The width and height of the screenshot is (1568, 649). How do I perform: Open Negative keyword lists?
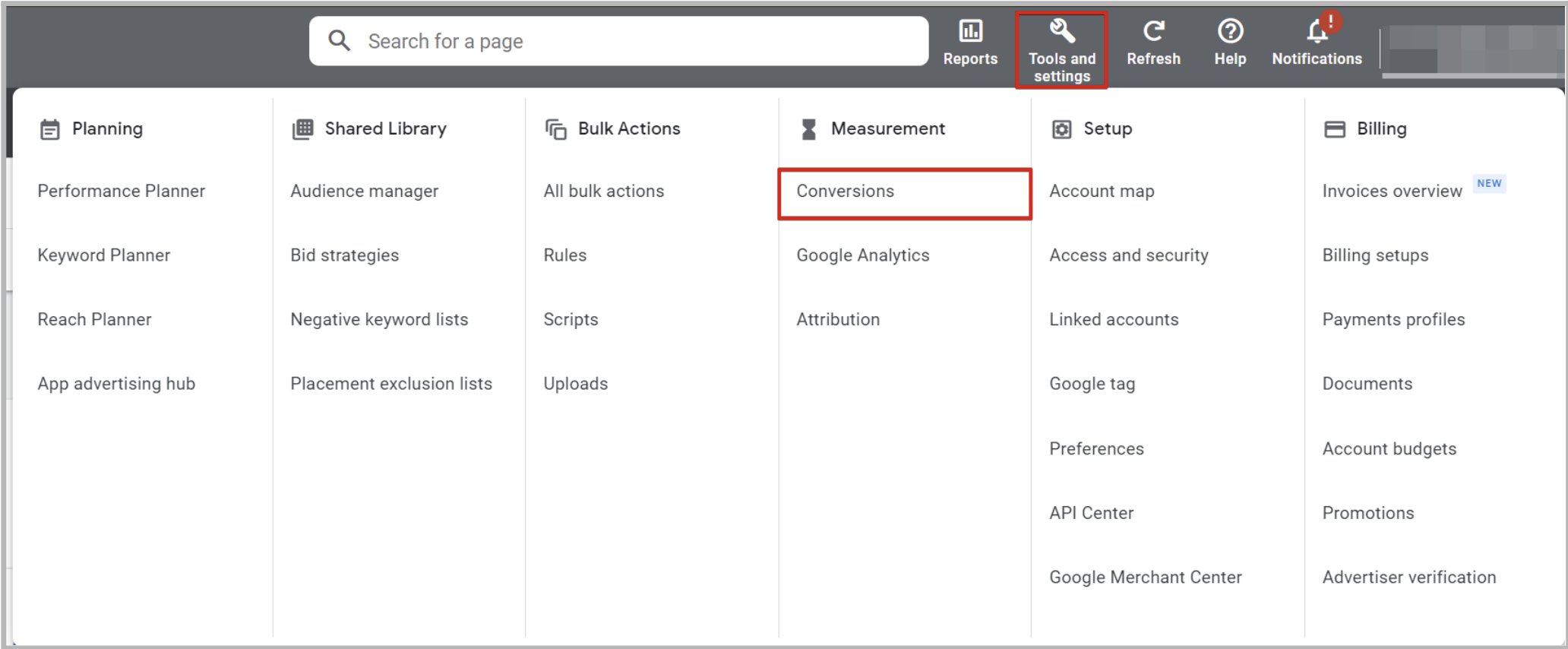pyautogui.click(x=379, y=320)
